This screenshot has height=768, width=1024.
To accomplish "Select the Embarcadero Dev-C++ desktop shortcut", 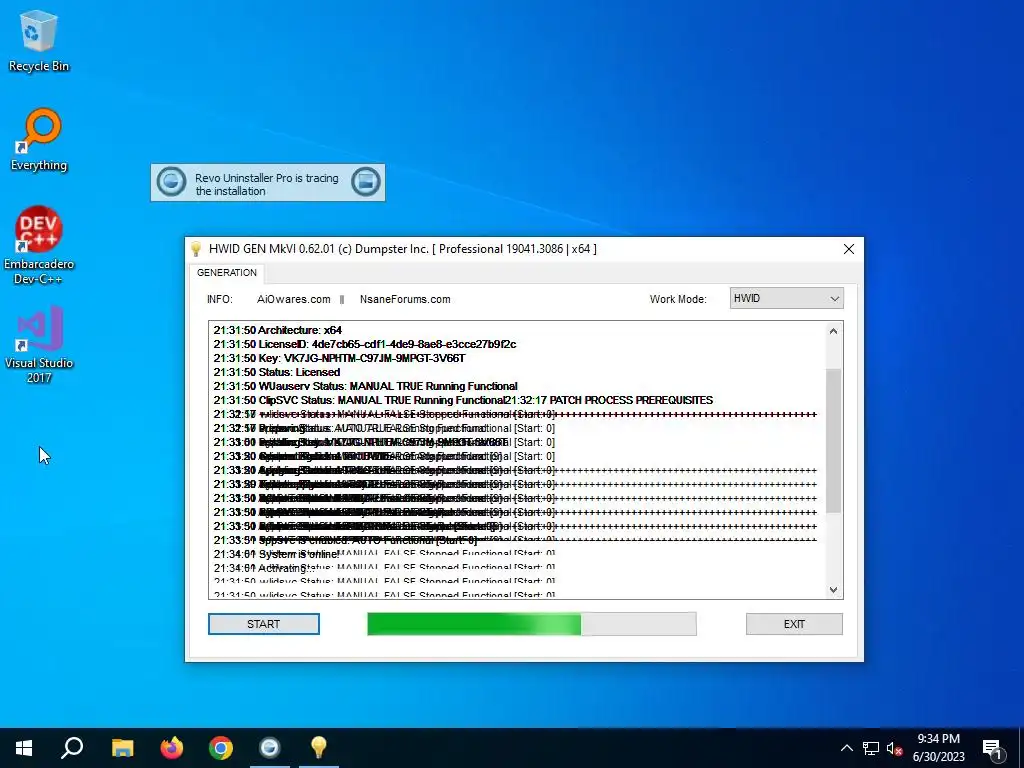I will point(39,246).
